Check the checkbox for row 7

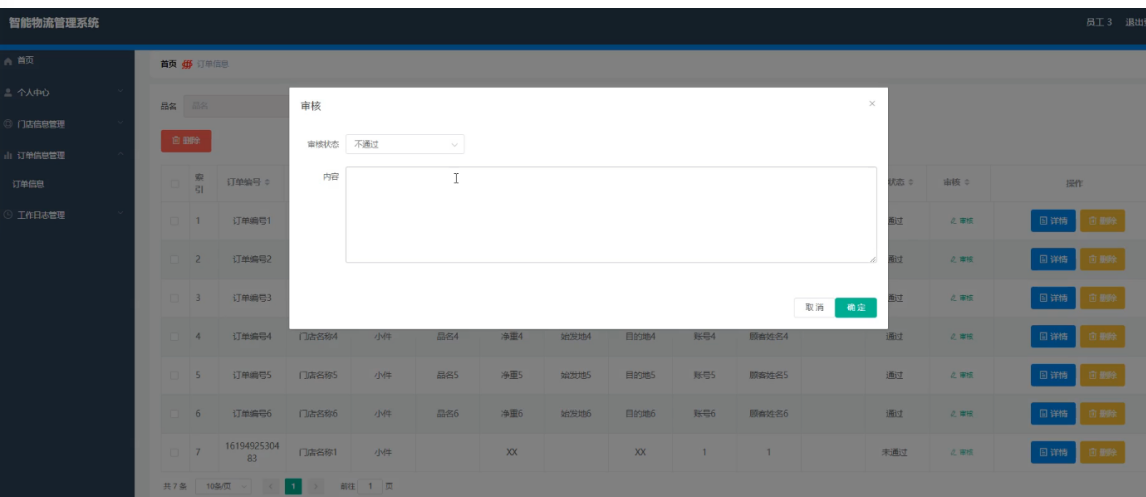point(175,452)
